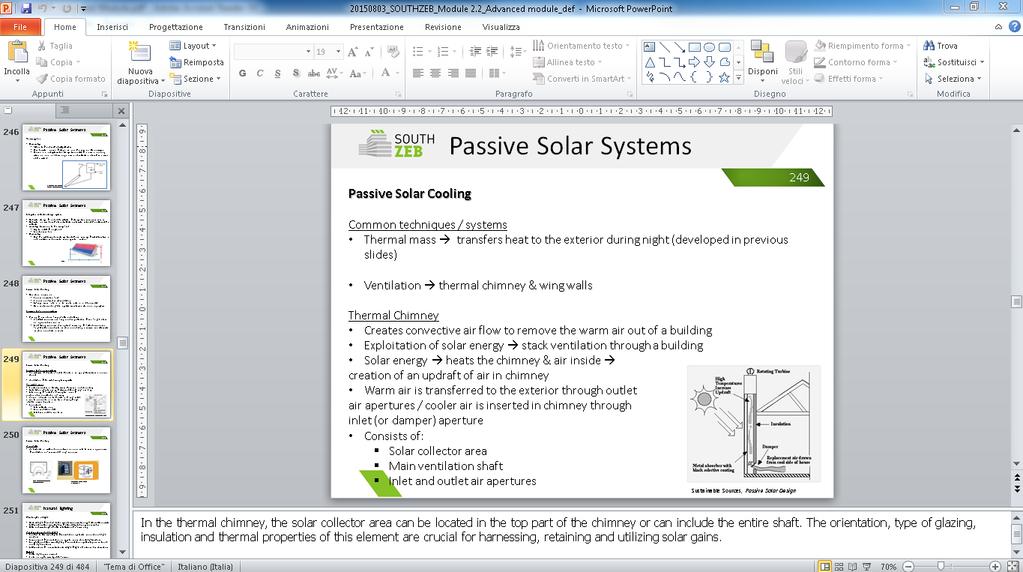The height and width of the screenshot is (572, 1023).
Task: Increase font size with the large A icon
Action: click(352, 52)
